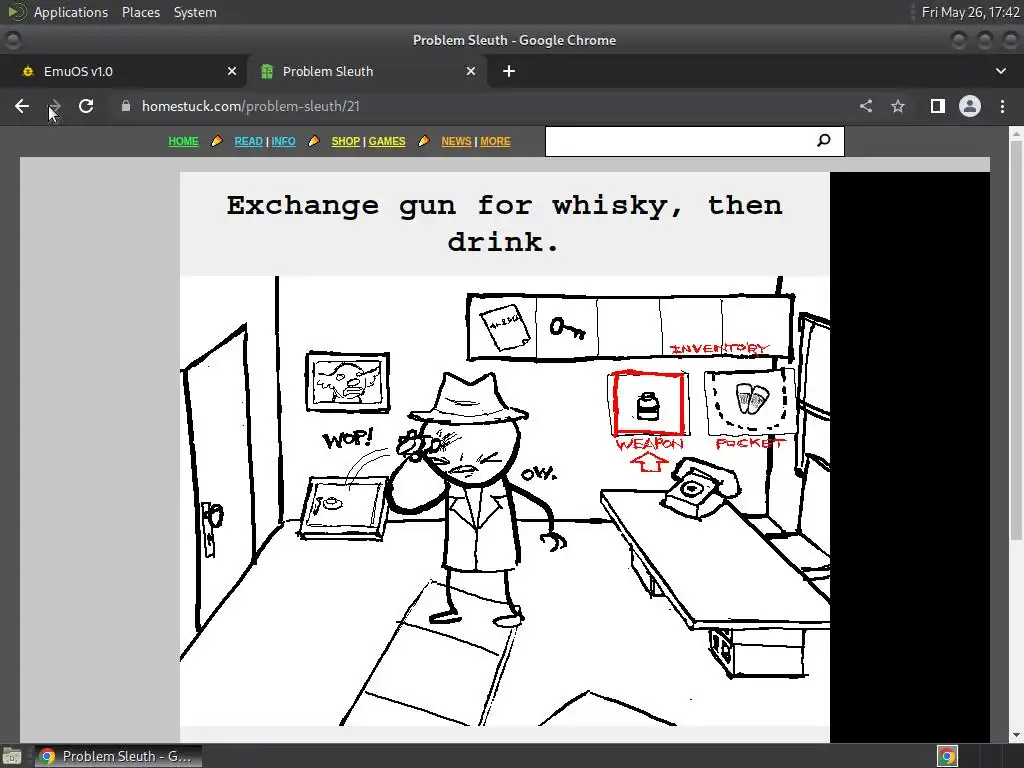Viewport: 1024px width, 768px height.
Task: Click the address bar URL
Action: 251,106
